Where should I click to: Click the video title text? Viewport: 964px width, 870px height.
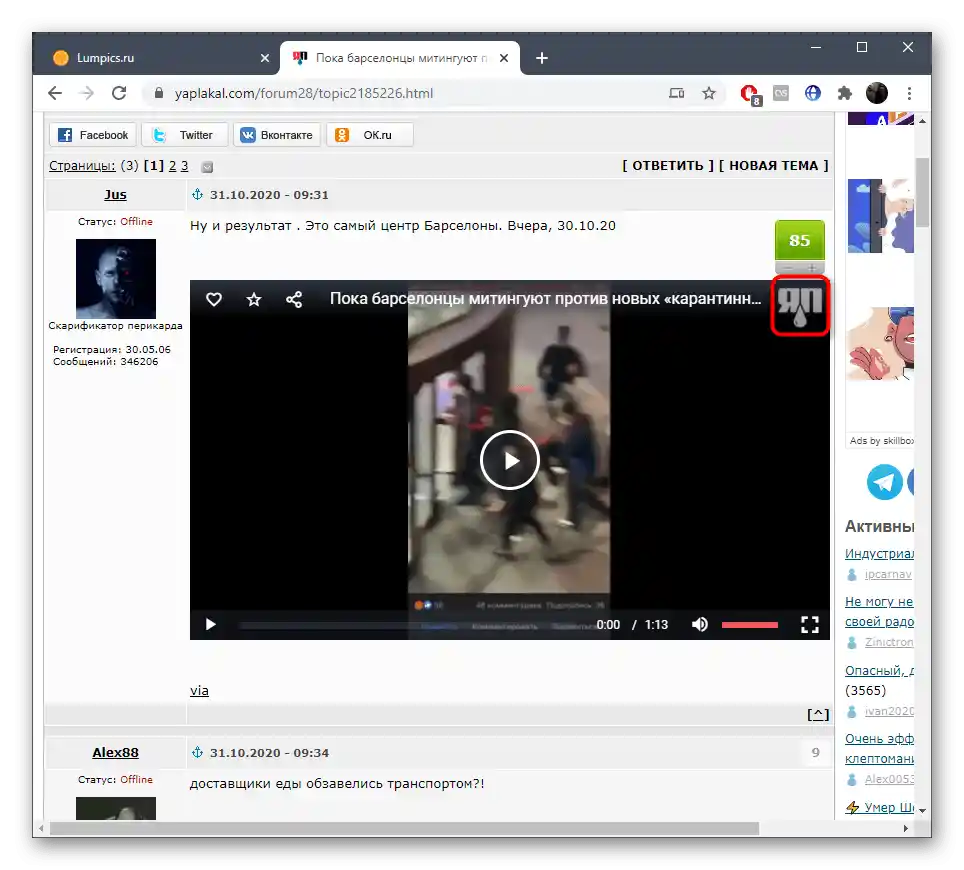(545, 299)
